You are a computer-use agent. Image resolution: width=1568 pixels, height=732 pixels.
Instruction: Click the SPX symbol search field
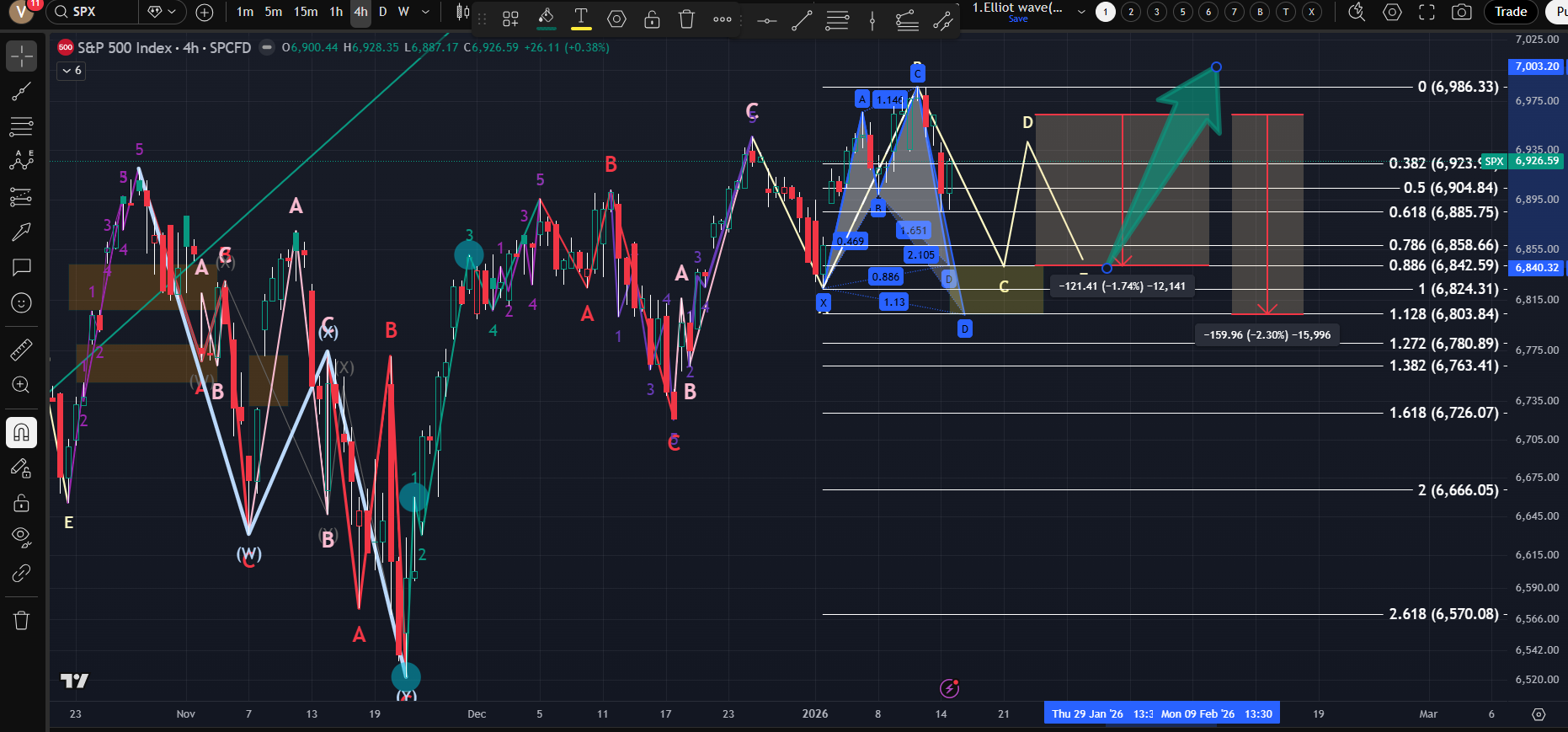[x=93, y=12]
